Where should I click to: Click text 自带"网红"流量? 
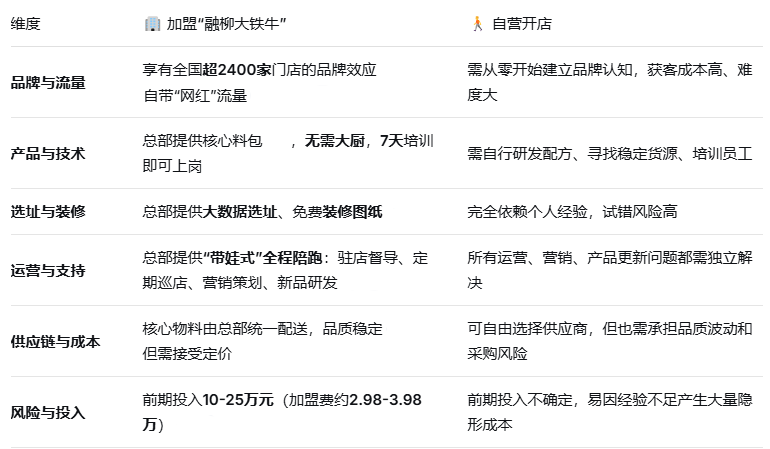pos(195,95)
